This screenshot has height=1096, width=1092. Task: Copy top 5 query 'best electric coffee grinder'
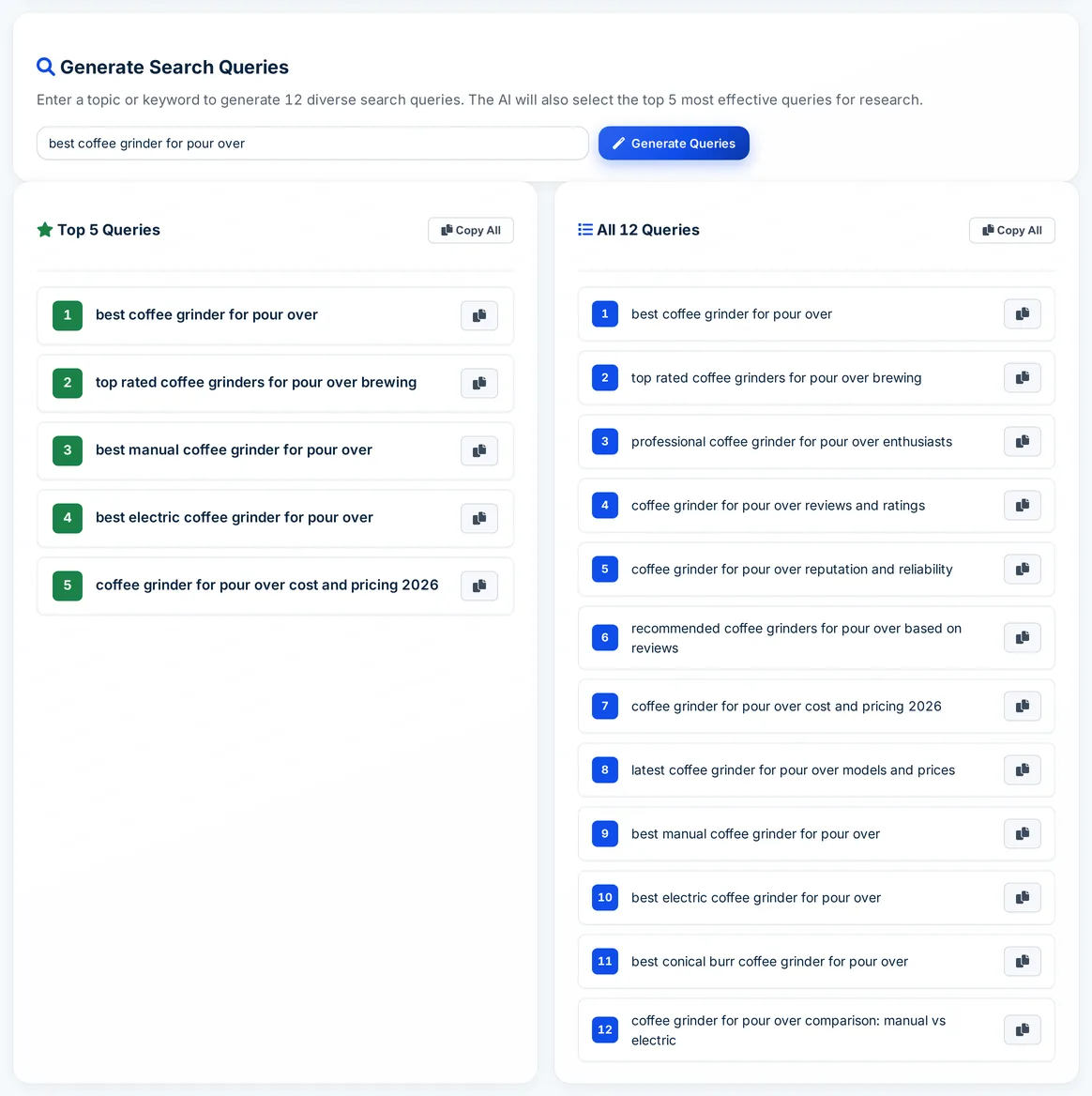pyautogui.click(x=479, y=518)
